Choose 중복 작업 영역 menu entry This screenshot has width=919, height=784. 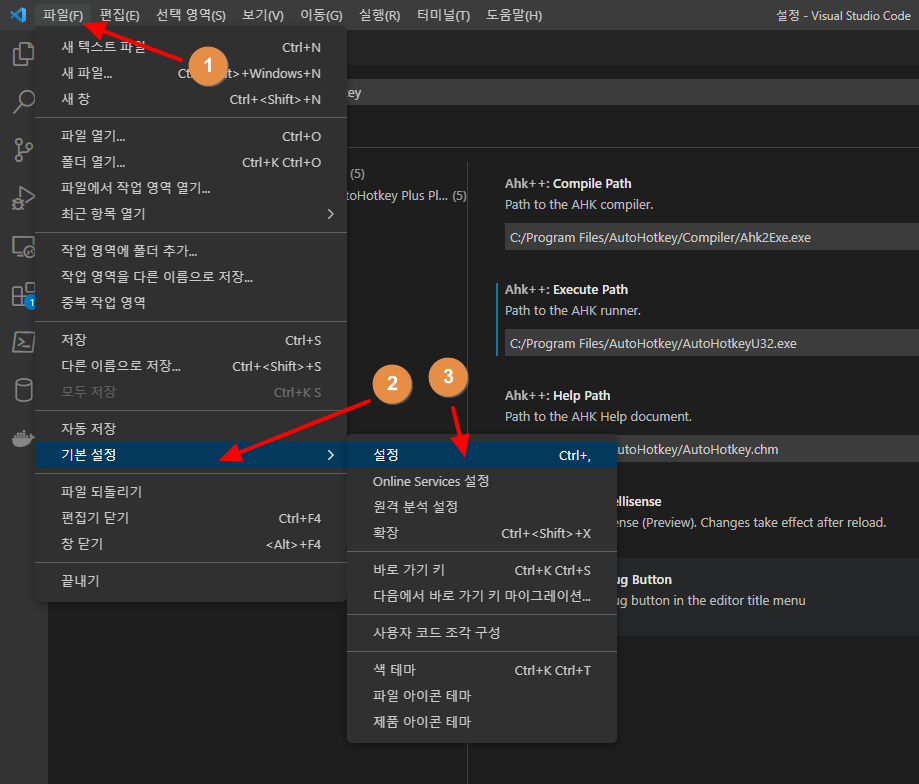tap(191, 302)
